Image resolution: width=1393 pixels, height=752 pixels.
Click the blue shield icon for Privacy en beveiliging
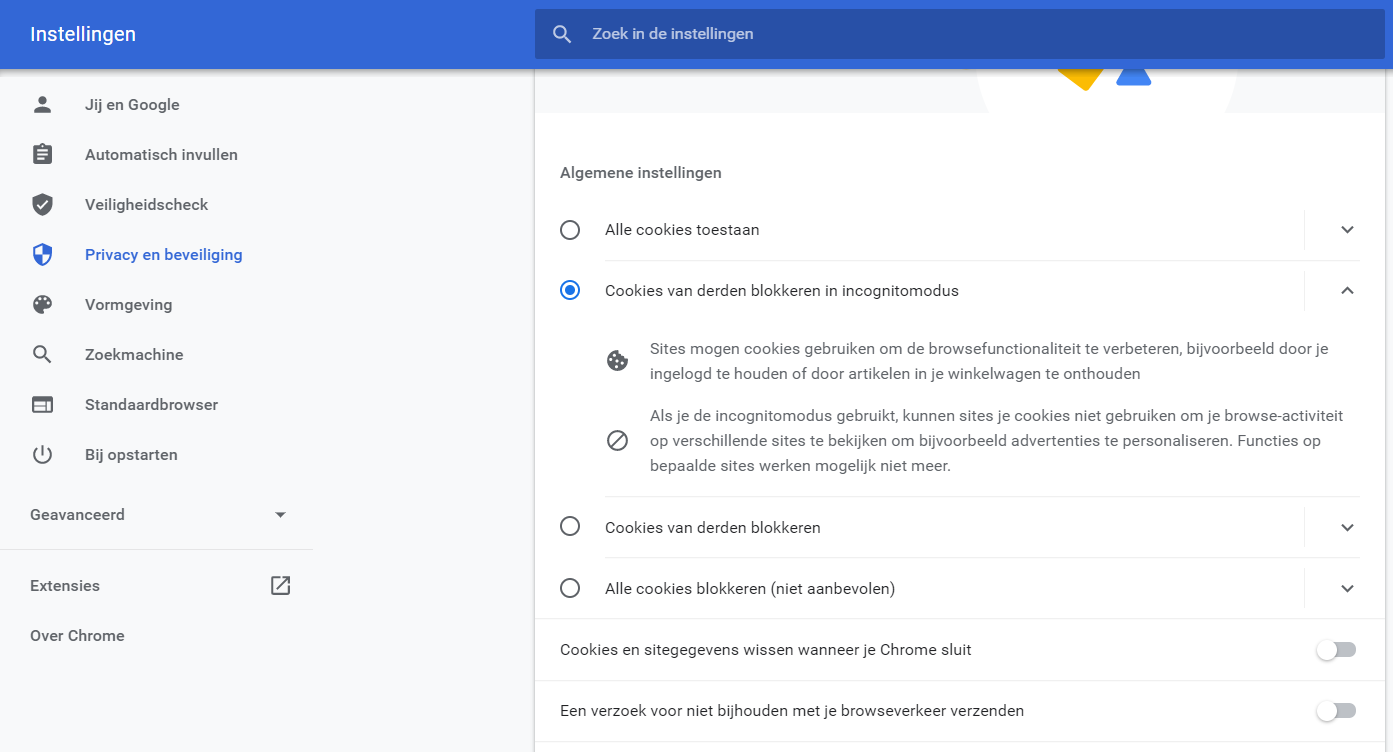point(42,254)
